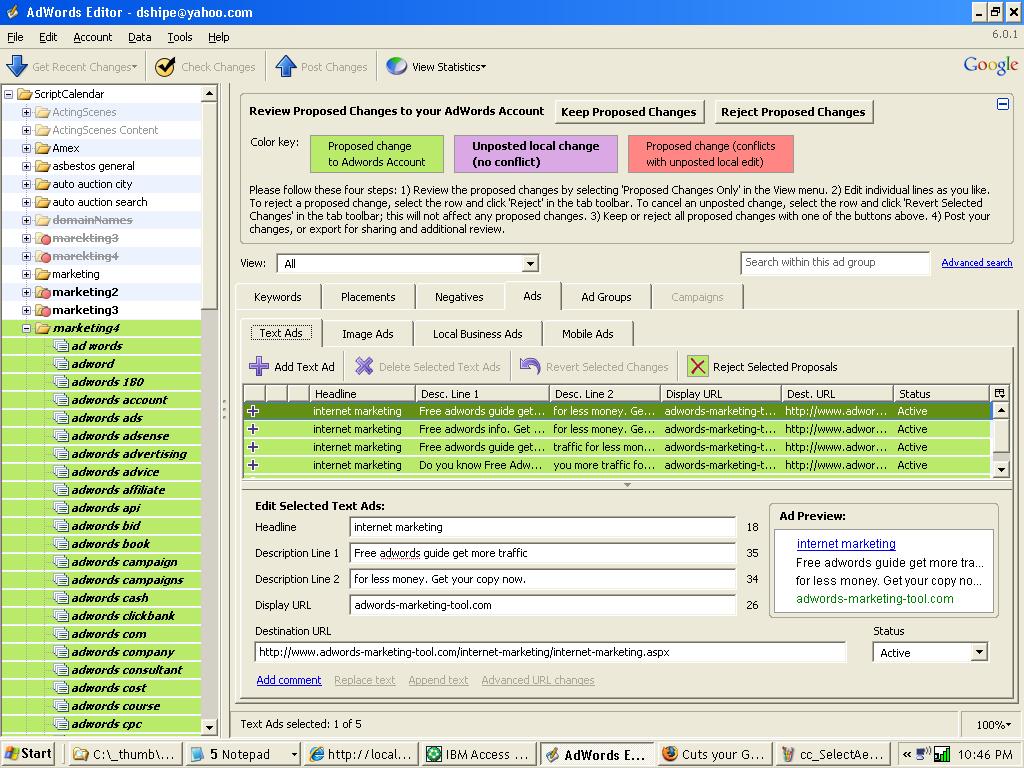1024x768 pixels.
Task: Sort the table by Headline column
Action: coord(363,393)
